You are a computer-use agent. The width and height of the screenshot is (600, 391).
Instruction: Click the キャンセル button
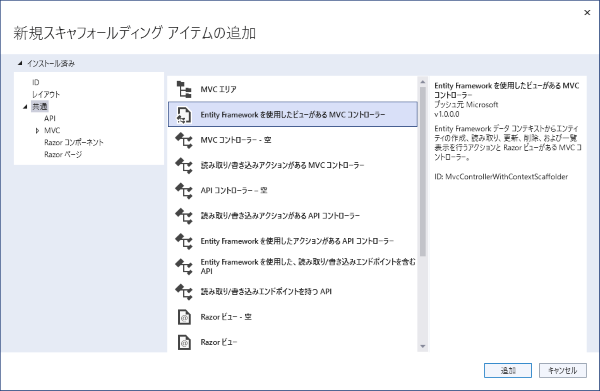click(x=562, y=370)
